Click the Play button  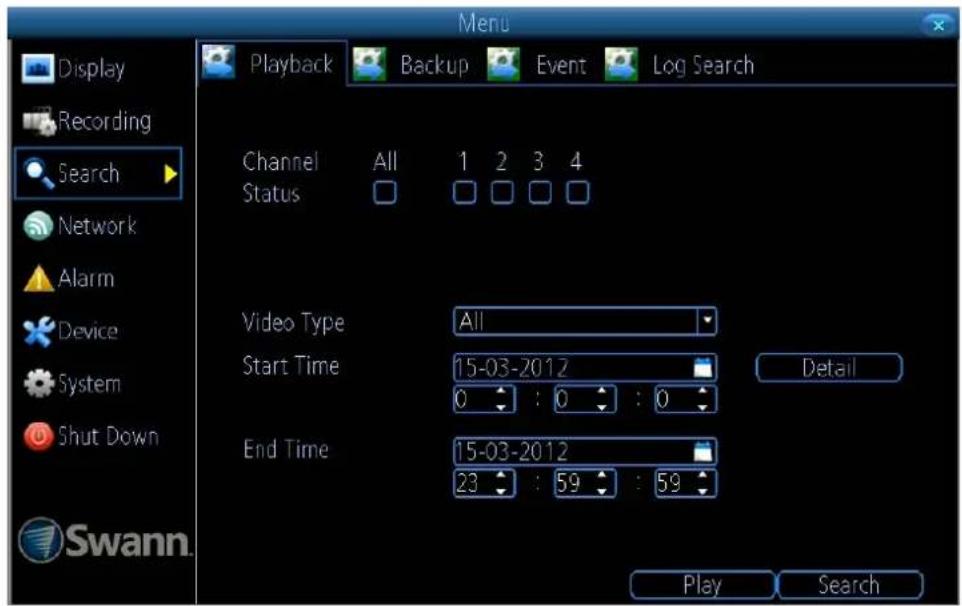pos(702,585)
